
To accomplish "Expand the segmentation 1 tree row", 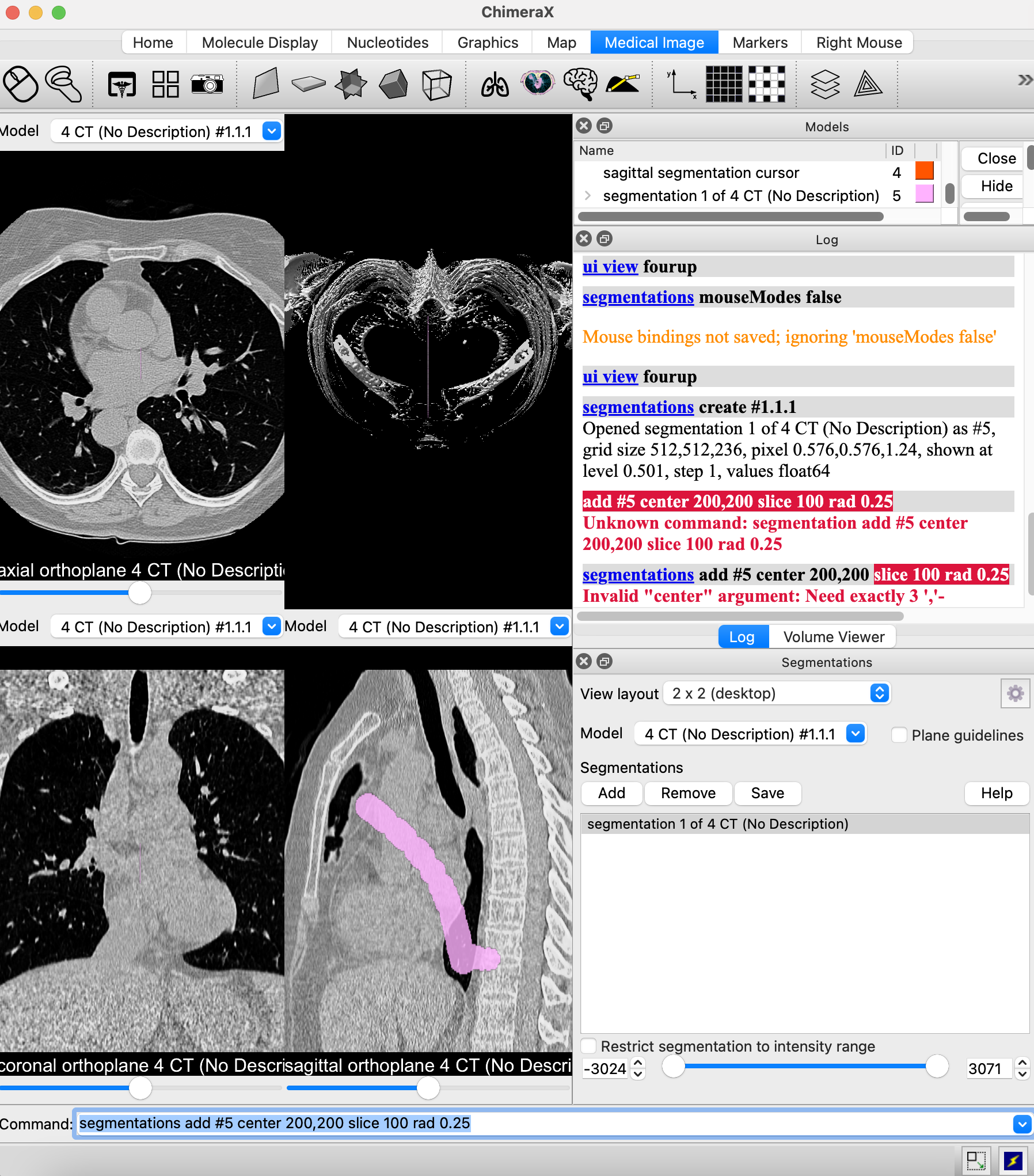I will 587,196.
